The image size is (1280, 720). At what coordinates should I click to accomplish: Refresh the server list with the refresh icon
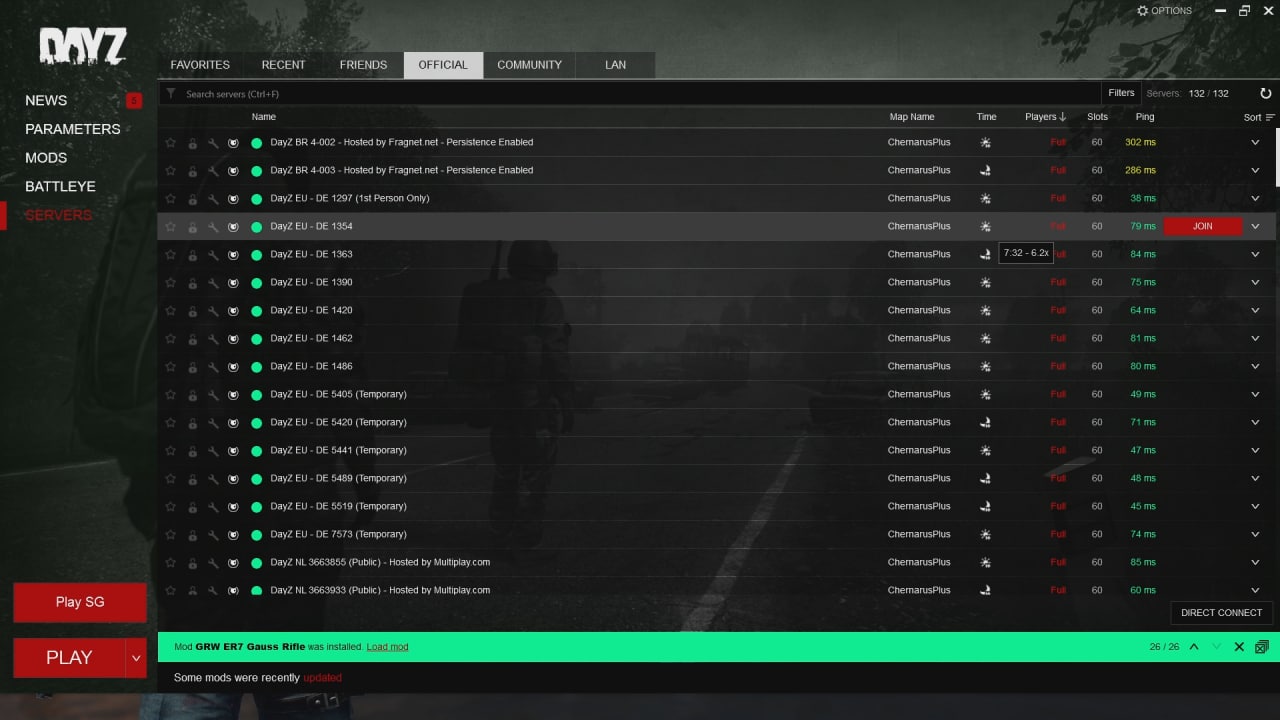point(1265,93)
